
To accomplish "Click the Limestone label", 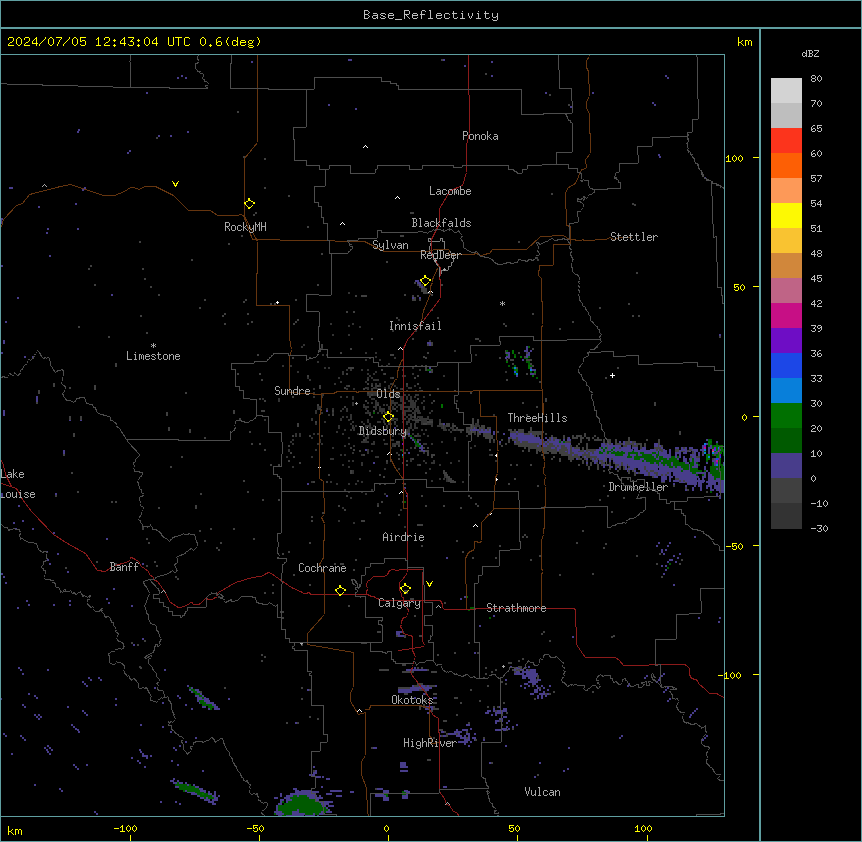I will (153, 356).
